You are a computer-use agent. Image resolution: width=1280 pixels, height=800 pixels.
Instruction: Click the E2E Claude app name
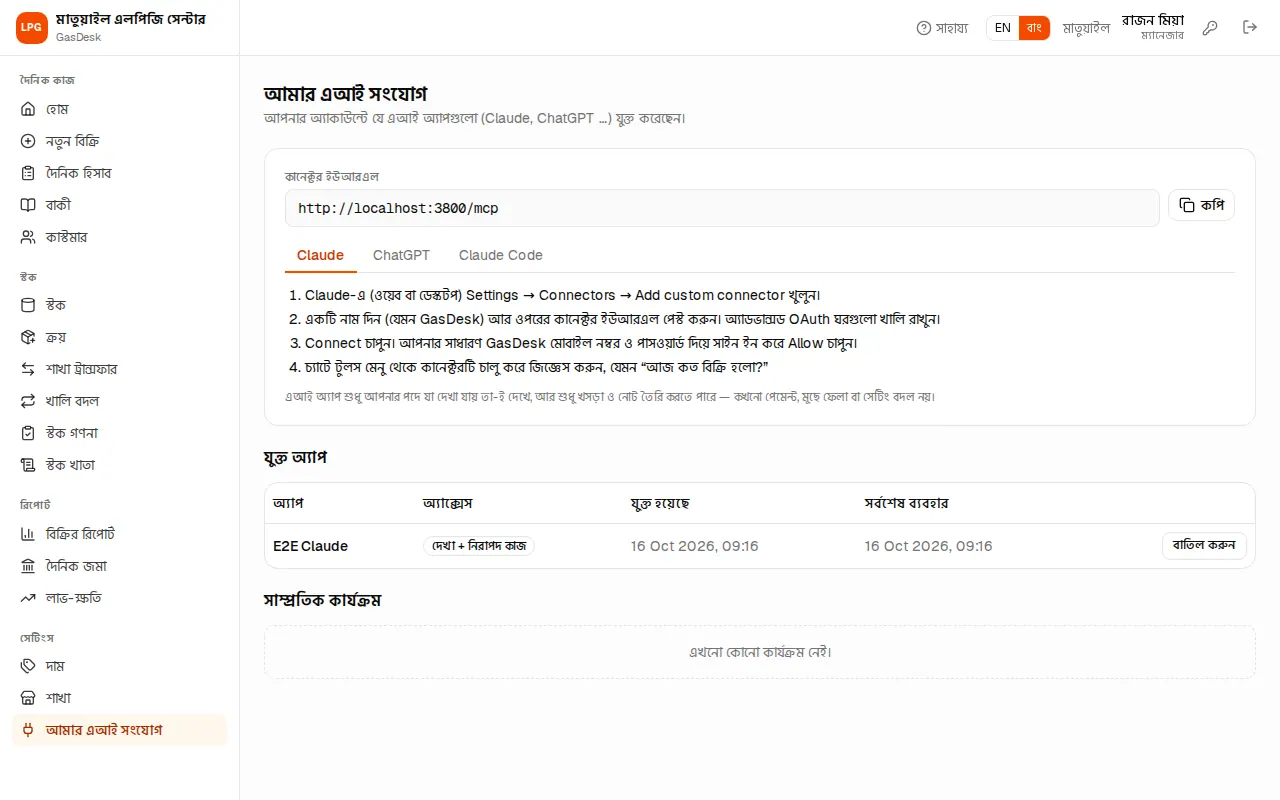pos(311,546)
